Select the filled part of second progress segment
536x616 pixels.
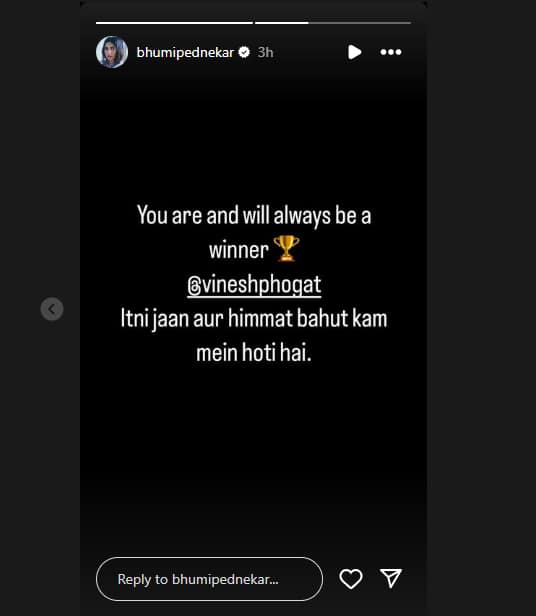282,23
